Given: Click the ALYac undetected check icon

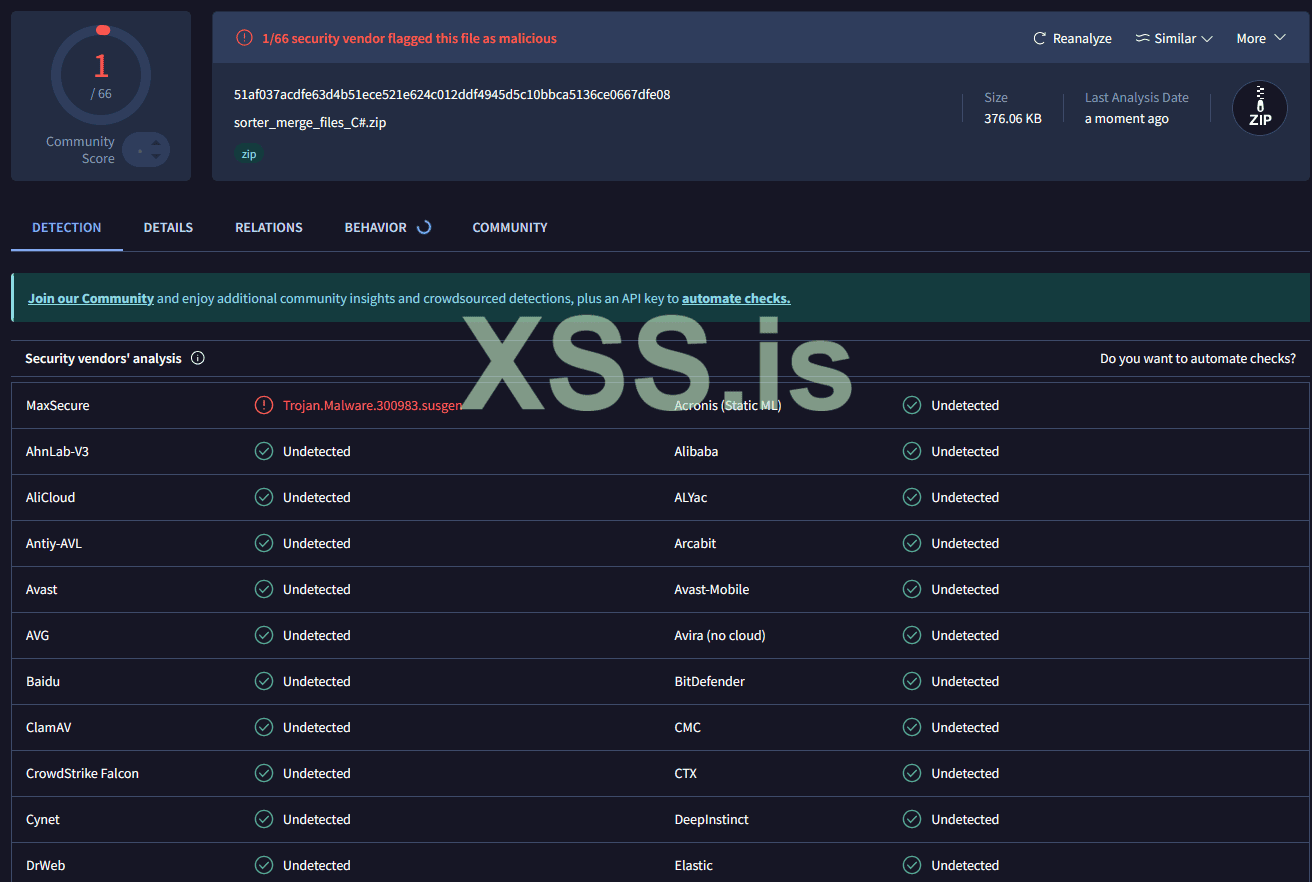Looking at the screenshot, I should pyautogui.click(x=912, y=497).
